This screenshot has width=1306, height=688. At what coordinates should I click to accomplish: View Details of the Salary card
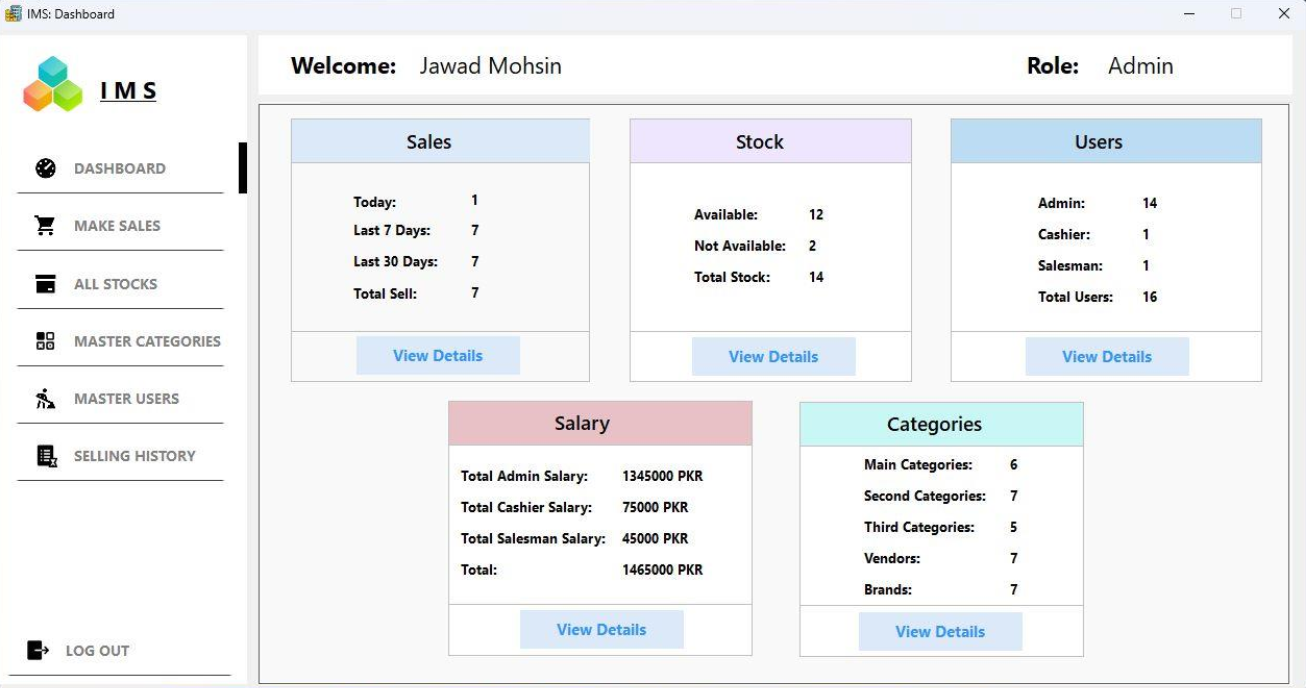pos(601,630)
